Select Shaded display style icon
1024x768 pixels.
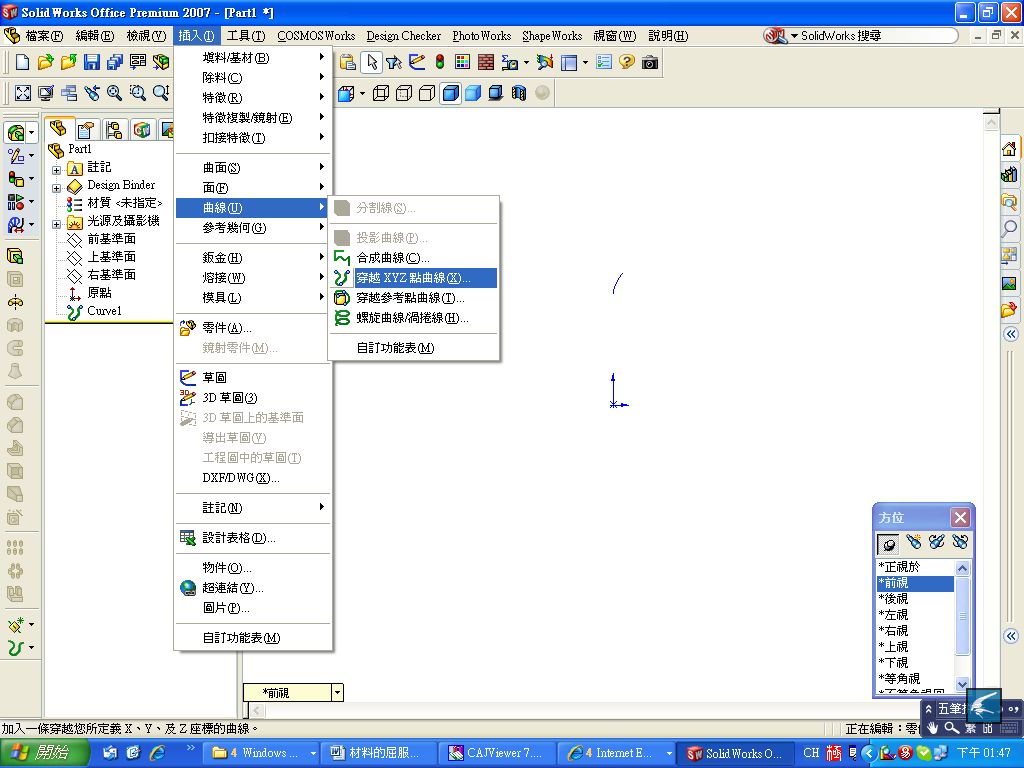473,93
